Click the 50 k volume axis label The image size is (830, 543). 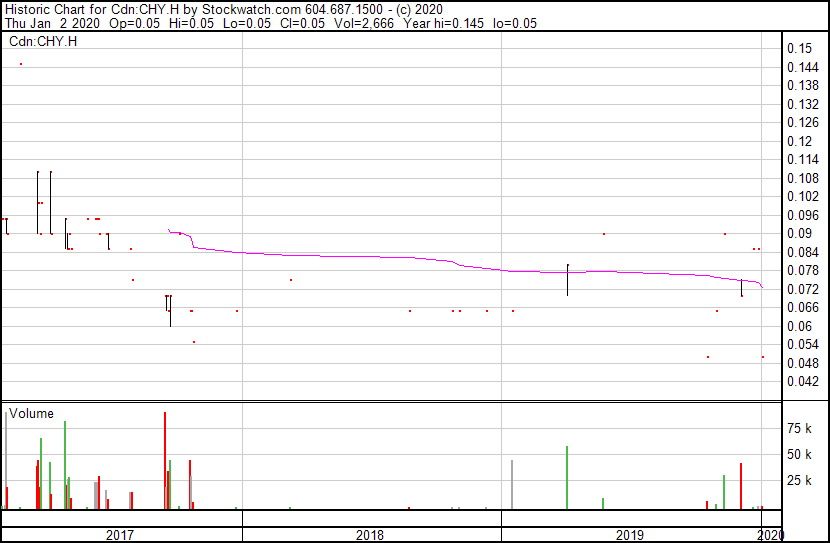coord(799,454)
